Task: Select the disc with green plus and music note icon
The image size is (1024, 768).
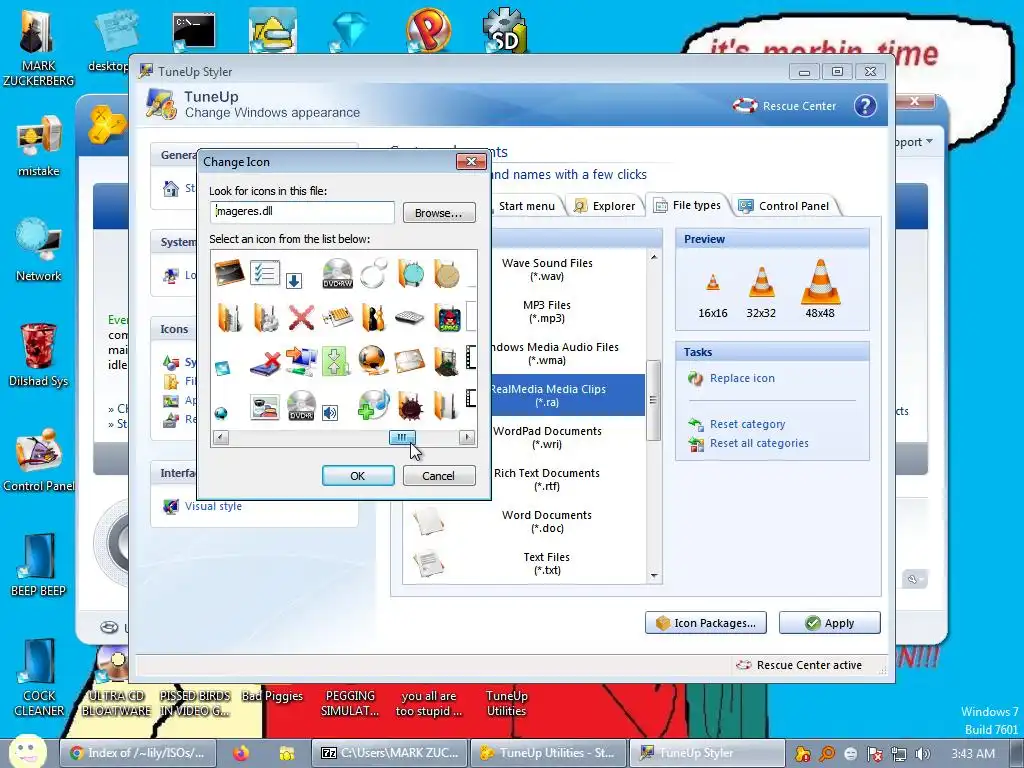Action: (x=374, y=405)
